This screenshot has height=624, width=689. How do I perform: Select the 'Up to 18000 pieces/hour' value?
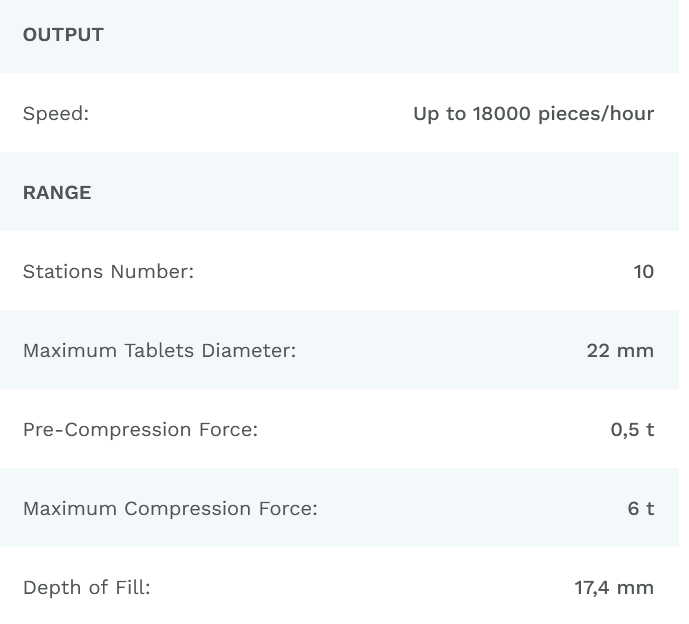click(533, 114)
